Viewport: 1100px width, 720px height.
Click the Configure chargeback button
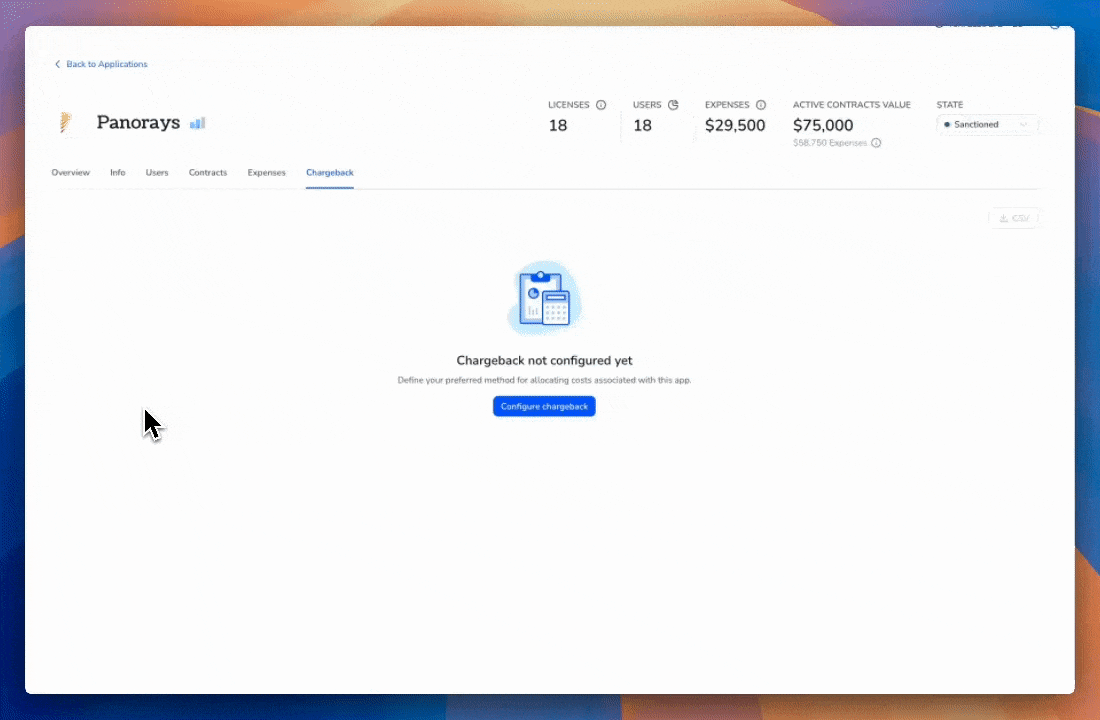(544, 406)
